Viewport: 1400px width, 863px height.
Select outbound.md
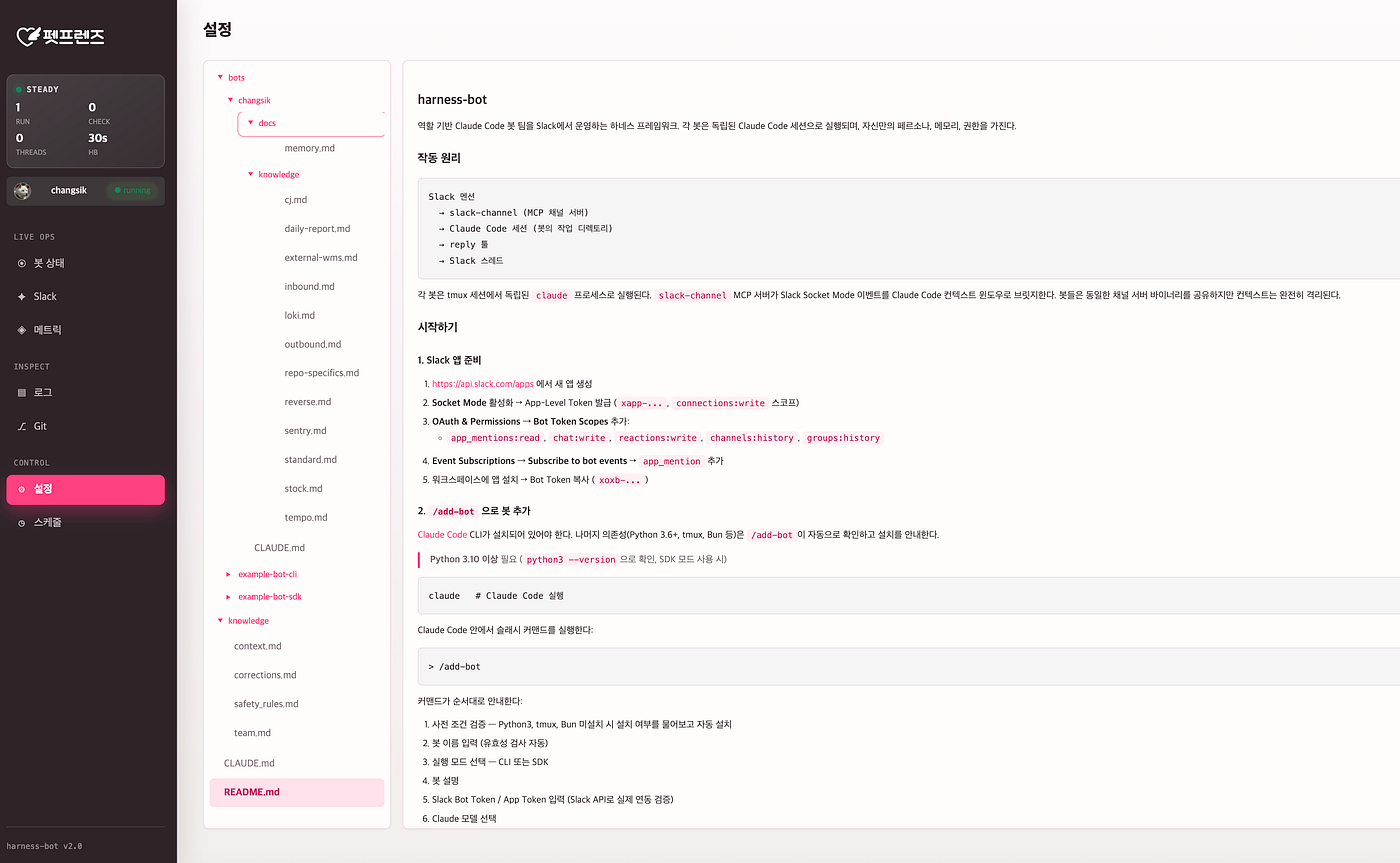coord(313,345)
